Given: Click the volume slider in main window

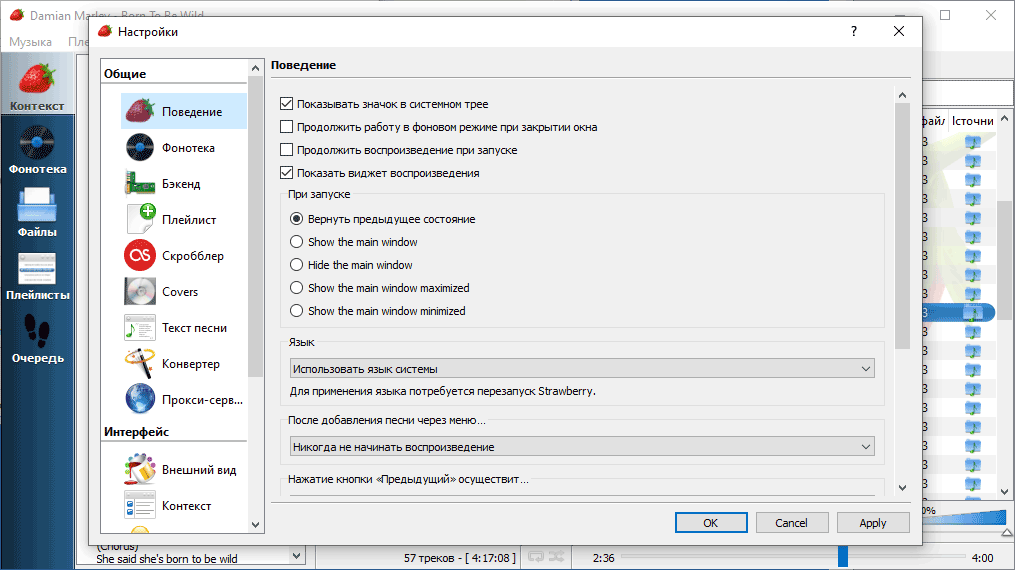Looking at the screenshot, I should [x=965, y=516].
